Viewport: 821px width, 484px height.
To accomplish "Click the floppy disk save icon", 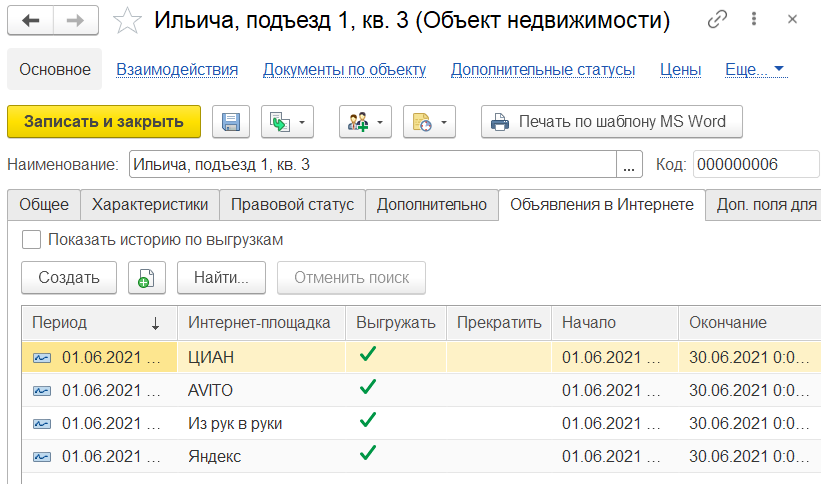I will pos(231,122).
